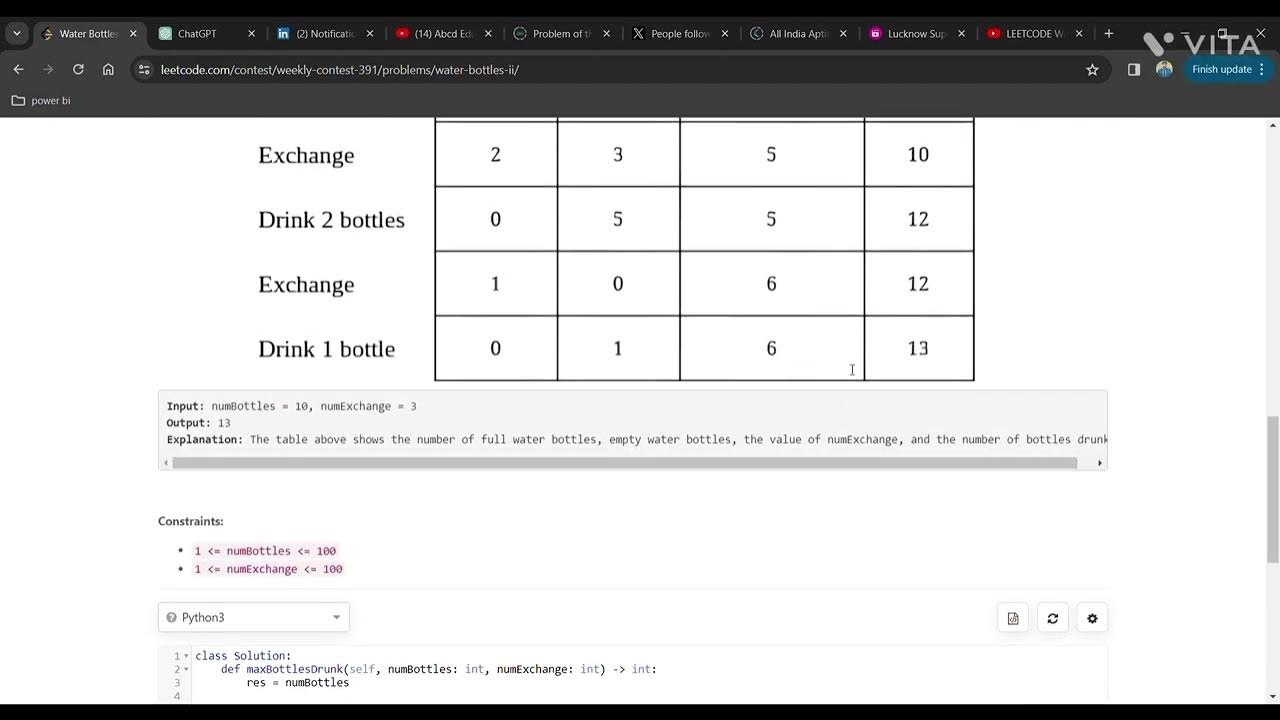Click constraint '1 <= numBottles <= 100'
This screenshot has width=1280, height=720.
pyautogui.click(x=265, y=551)
